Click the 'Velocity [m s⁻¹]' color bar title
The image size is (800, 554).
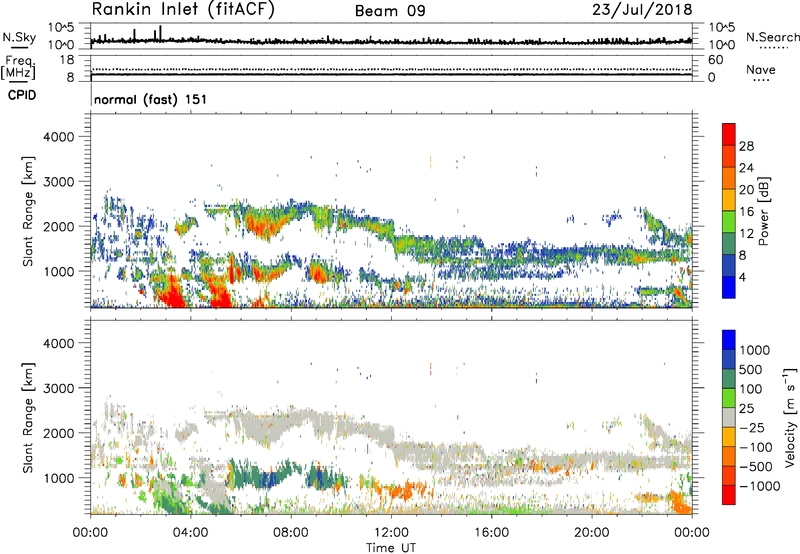[790, 417]
